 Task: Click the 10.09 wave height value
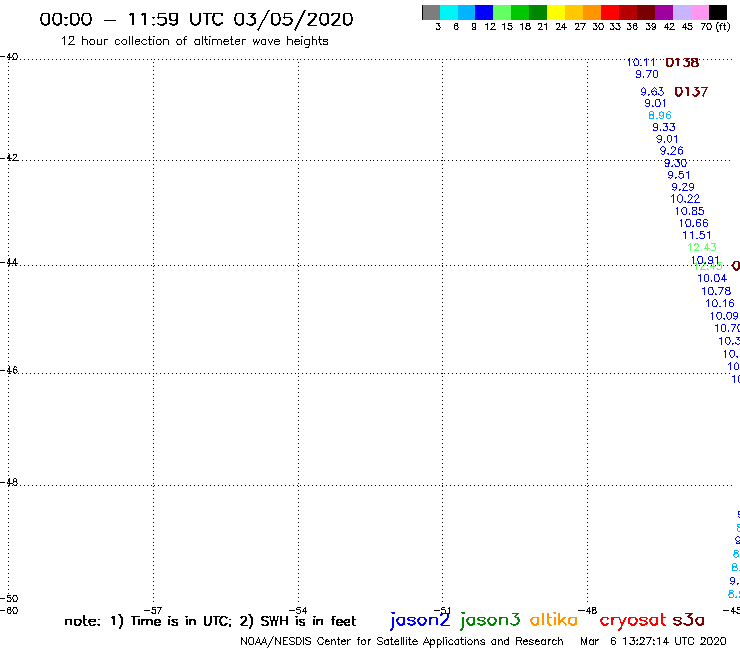tap(724, 316)
